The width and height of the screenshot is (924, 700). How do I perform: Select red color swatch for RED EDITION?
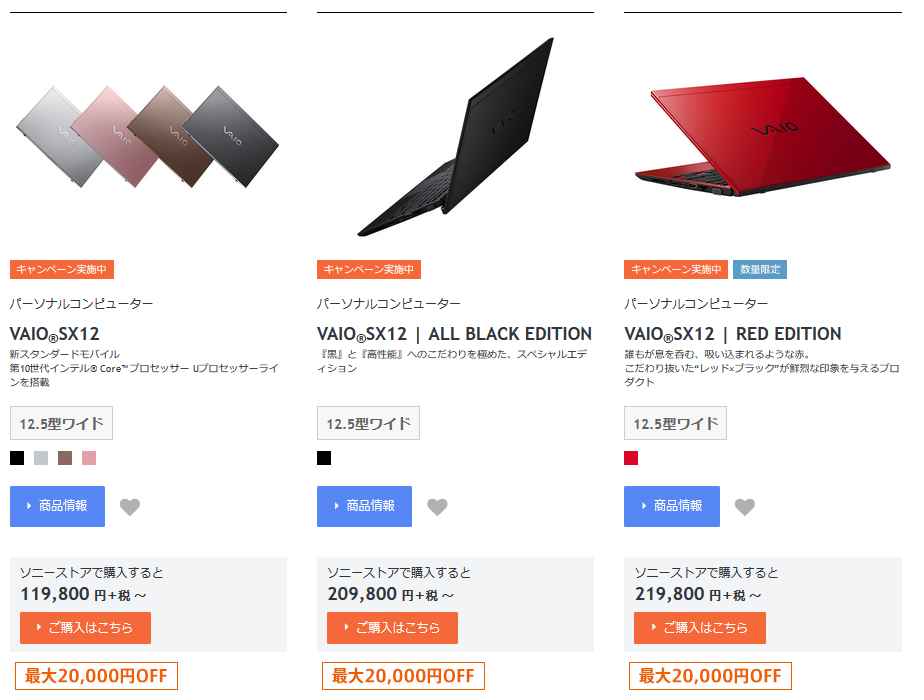(x=631, y=458)
